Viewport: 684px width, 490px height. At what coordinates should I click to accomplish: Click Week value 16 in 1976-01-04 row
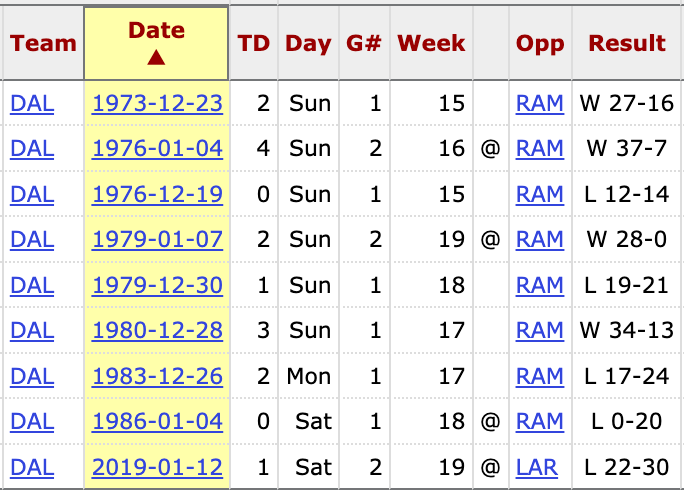[x=451, y=148]
